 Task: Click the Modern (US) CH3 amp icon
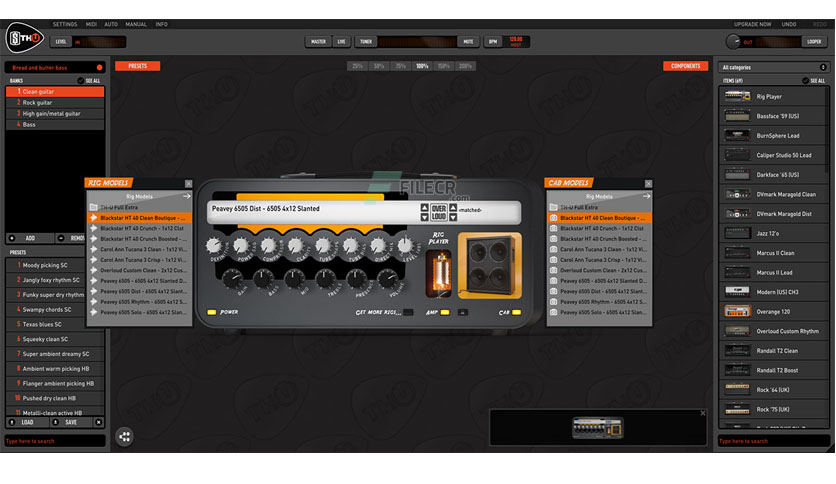pos(737,292)
